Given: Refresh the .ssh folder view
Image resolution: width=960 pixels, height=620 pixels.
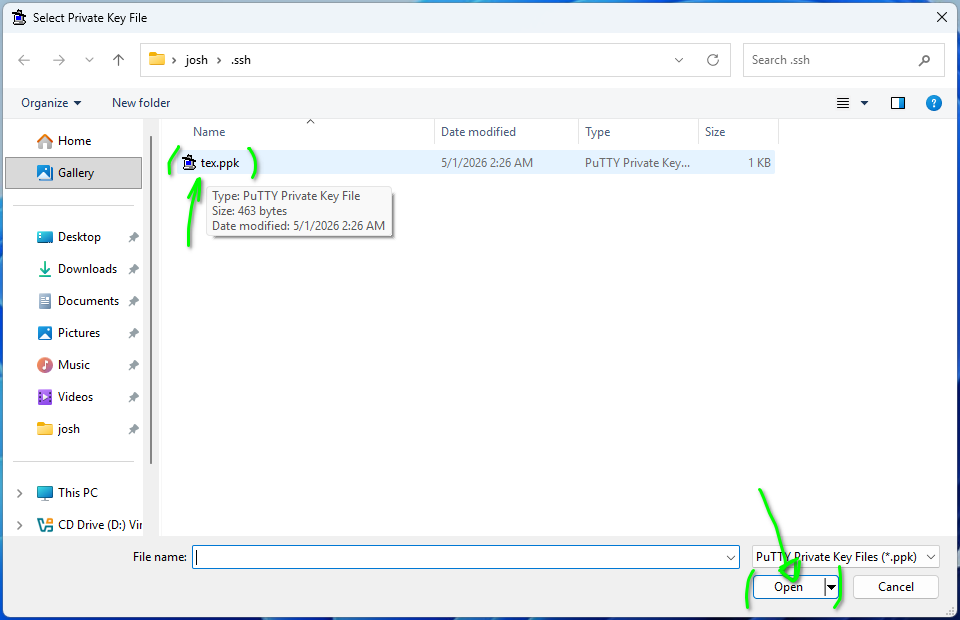Looking at the screenshot, I should tap(713, 60).
